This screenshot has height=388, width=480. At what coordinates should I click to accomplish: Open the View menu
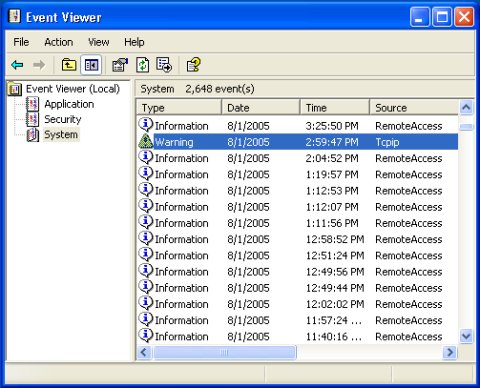pyautogui.click(x=99, y=42)
